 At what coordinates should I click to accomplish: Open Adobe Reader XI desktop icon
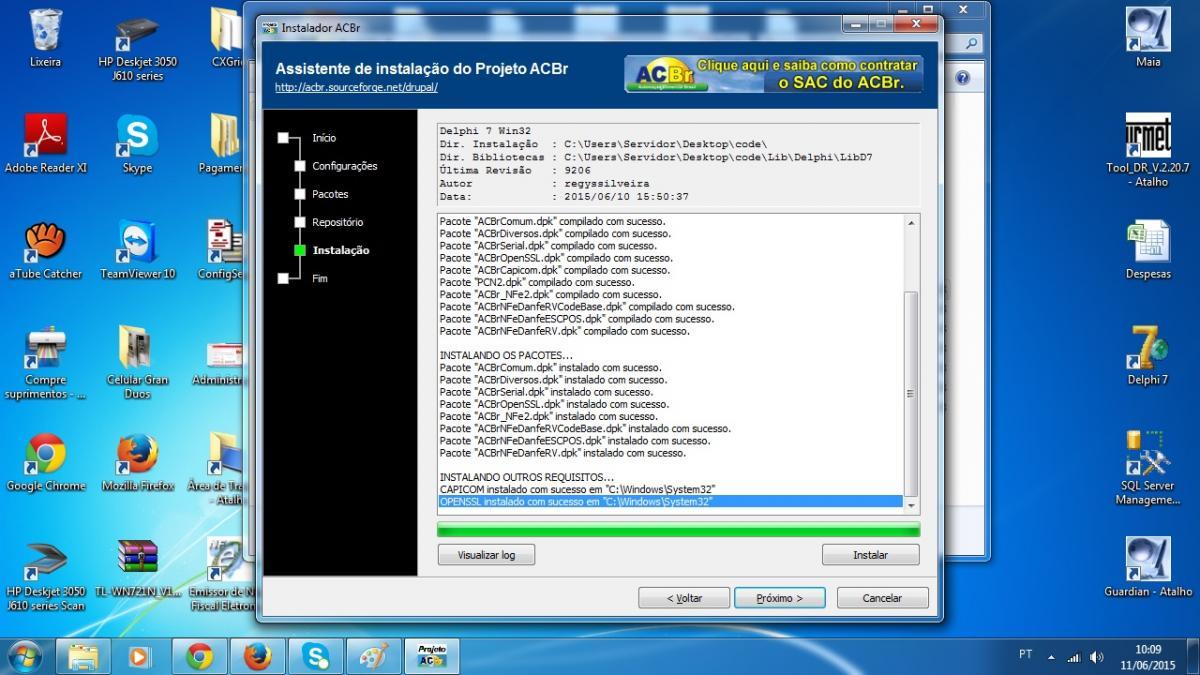pyautogui.click(x=46, y=145)
